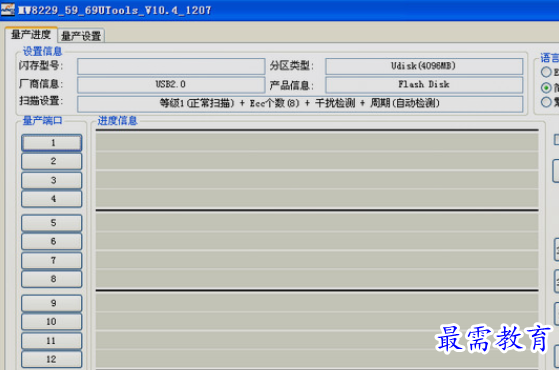This screenshot has width=559, height=370.
Task: Click the 分区类型: label
Action: 291,66
